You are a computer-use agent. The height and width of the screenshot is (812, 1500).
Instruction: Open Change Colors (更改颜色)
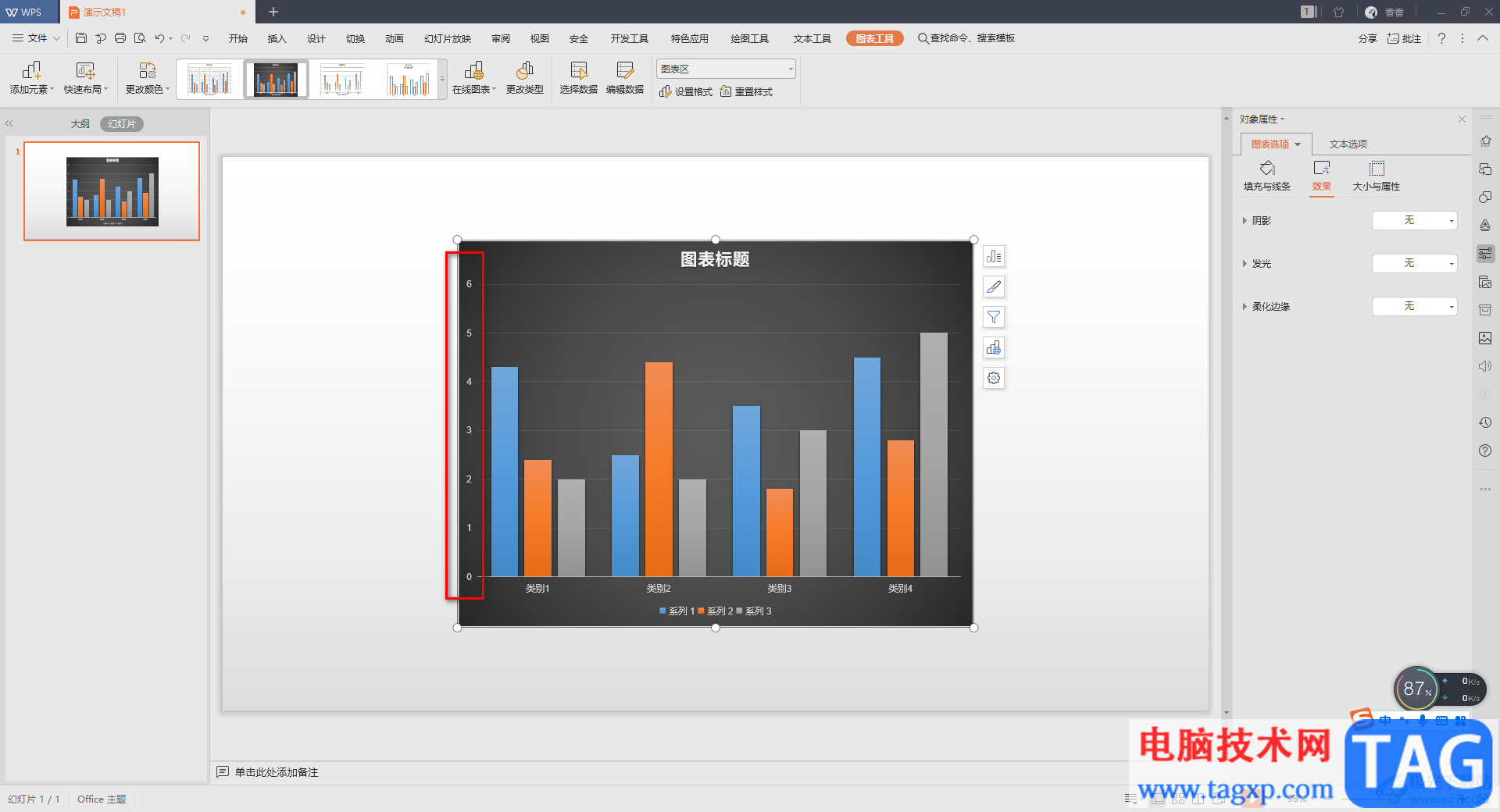point(148,79)
